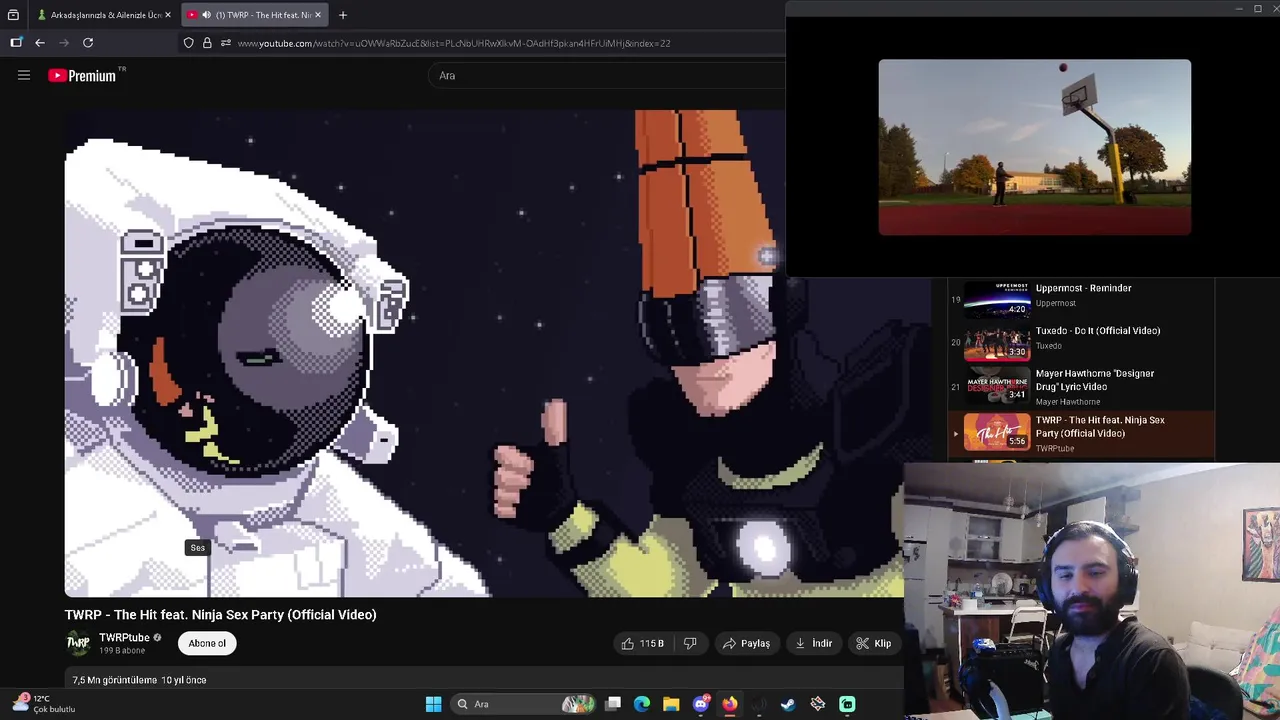Switch to Arkadaşlarınızla & Ailenizle tab

click(x=103, y=15)
